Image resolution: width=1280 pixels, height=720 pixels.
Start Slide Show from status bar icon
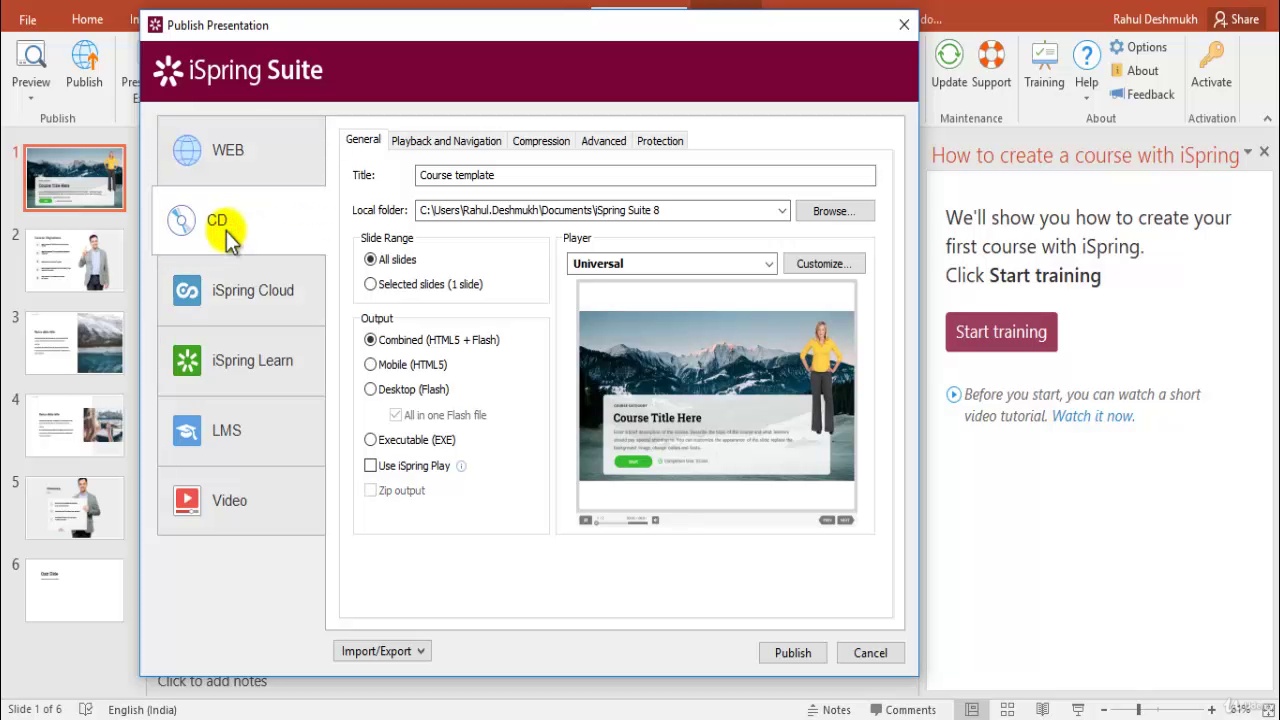(1078, 710)
